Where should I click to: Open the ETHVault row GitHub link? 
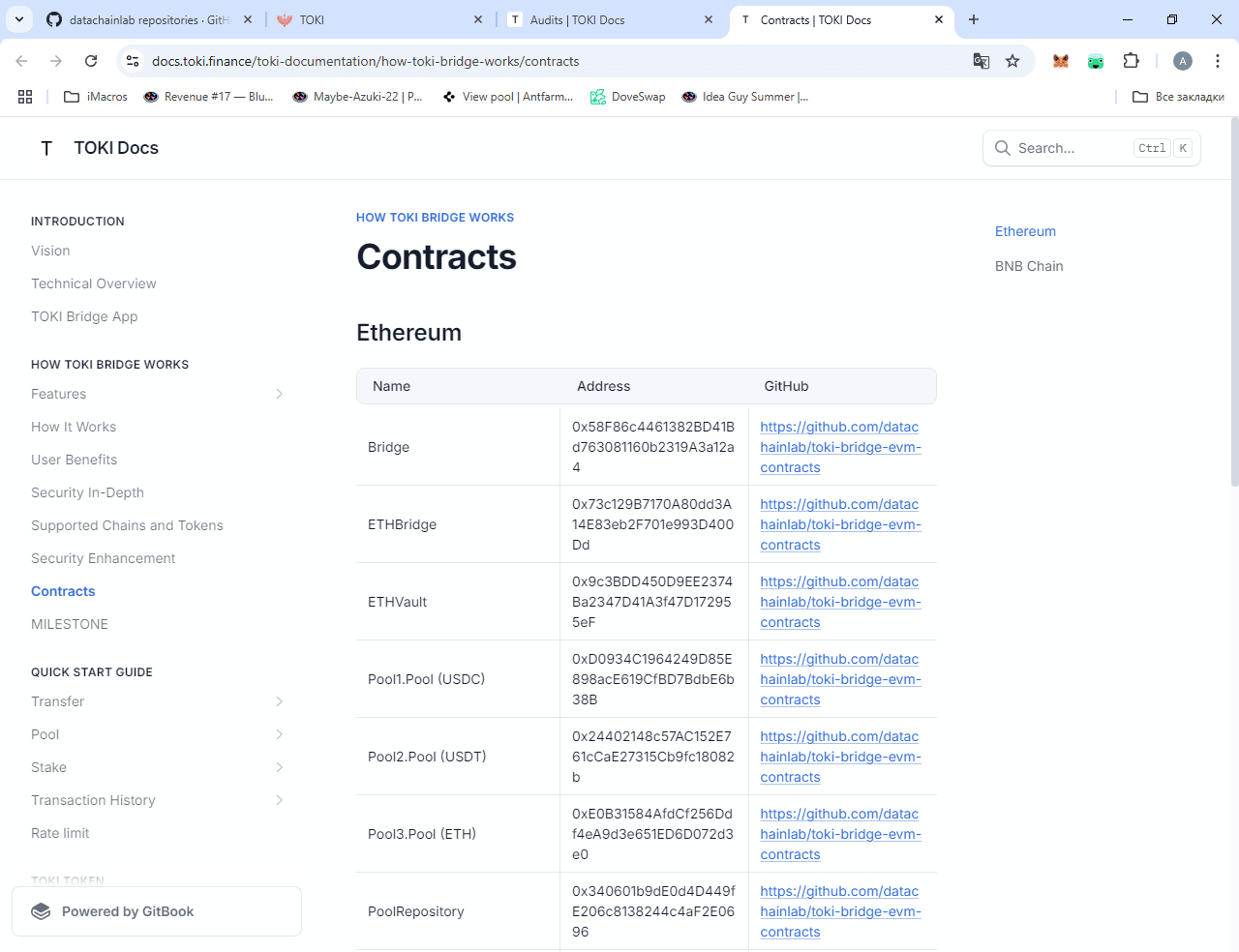click(840, 602)
